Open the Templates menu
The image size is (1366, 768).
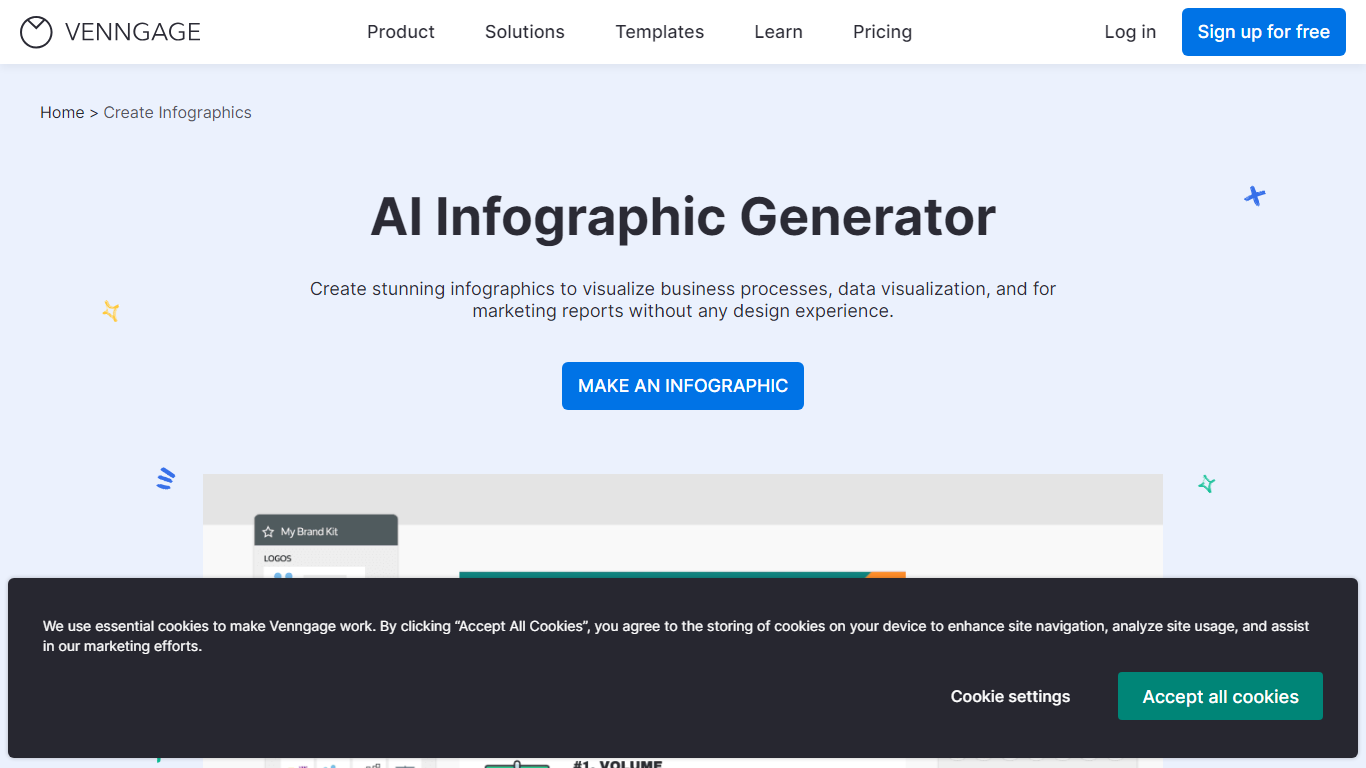click(x=659, y=32)
